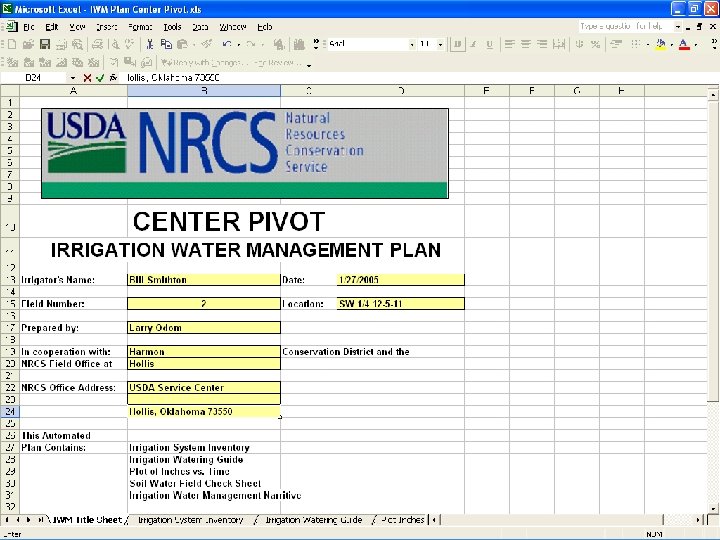
Task: Open the View menu
Action: pyautogui.click(x=77, y=27)
